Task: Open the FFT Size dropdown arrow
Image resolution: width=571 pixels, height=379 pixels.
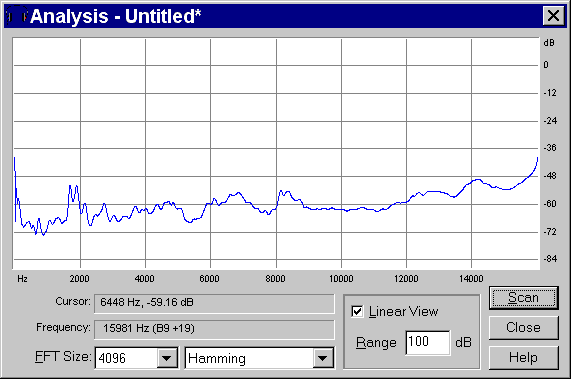Action: 167,358
